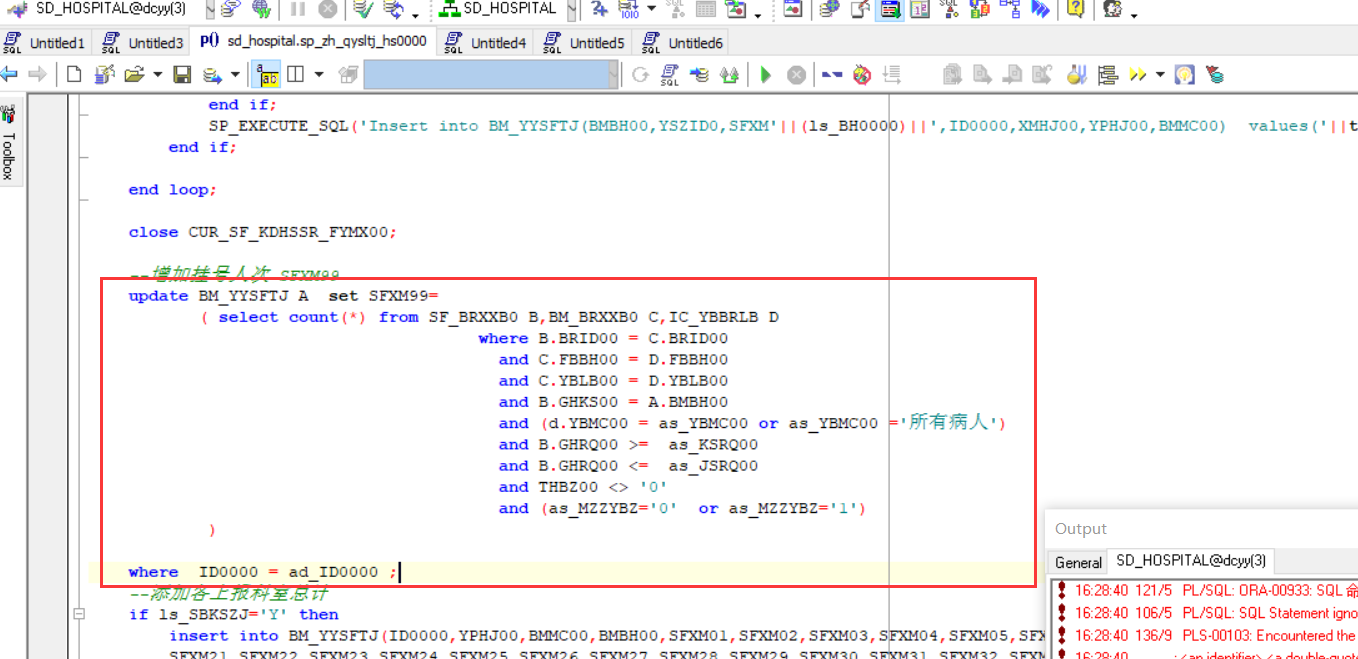Click the New document icon
Screen dimensions: 1358x659
(74, 75)
